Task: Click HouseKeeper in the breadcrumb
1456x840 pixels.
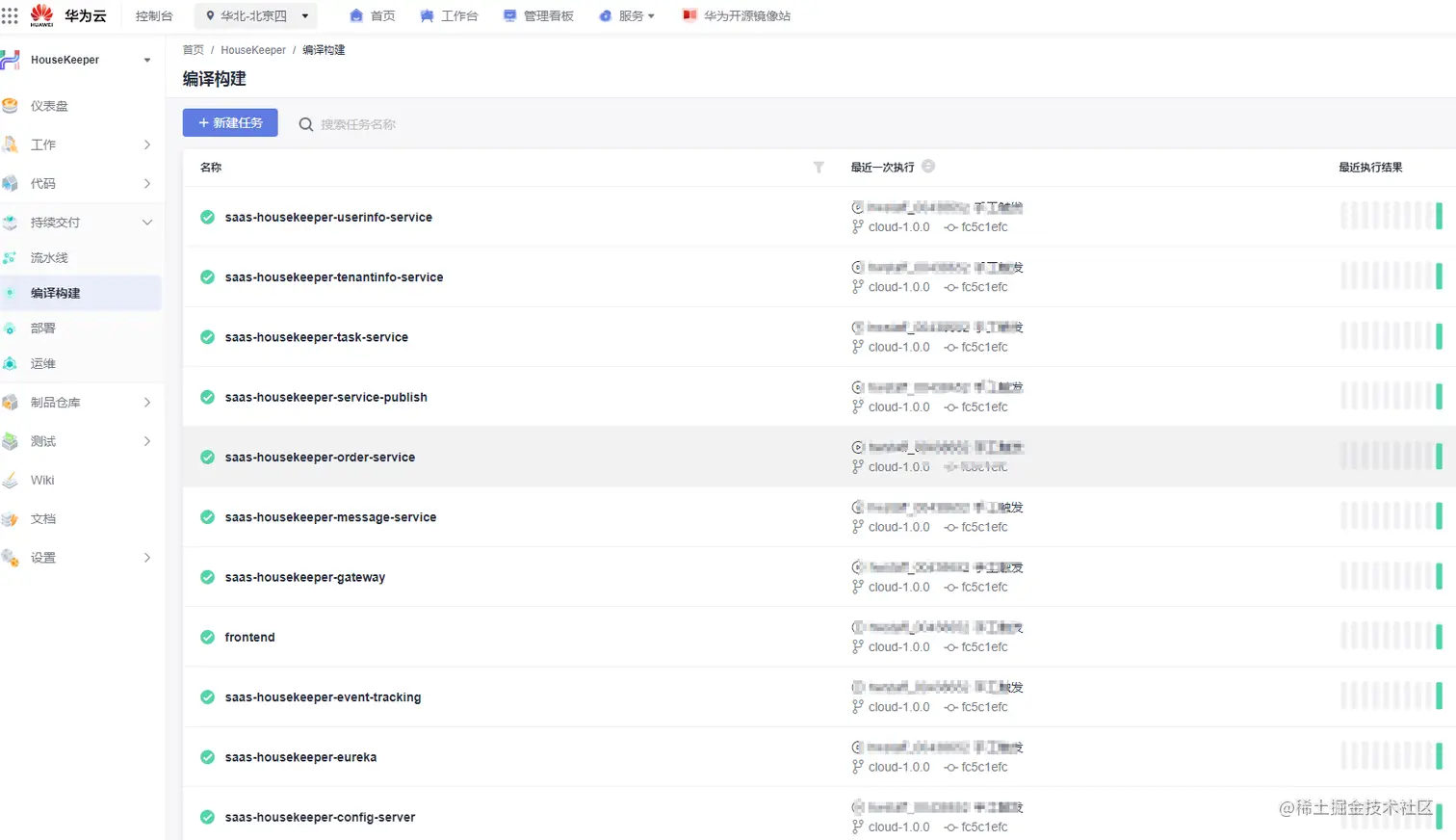Action: [253, 50]
